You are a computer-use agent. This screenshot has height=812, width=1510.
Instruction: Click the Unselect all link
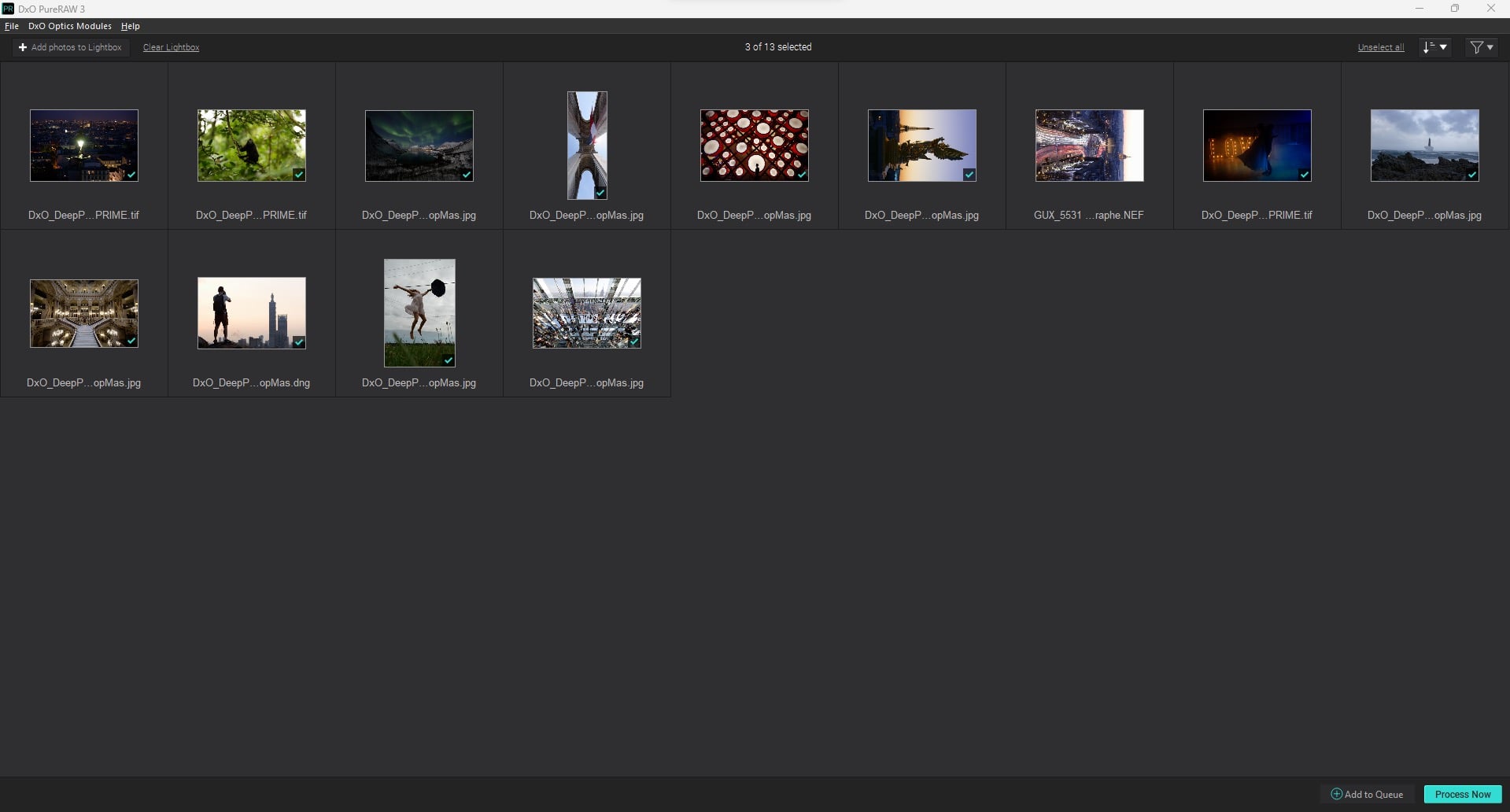coord(1380,46)
